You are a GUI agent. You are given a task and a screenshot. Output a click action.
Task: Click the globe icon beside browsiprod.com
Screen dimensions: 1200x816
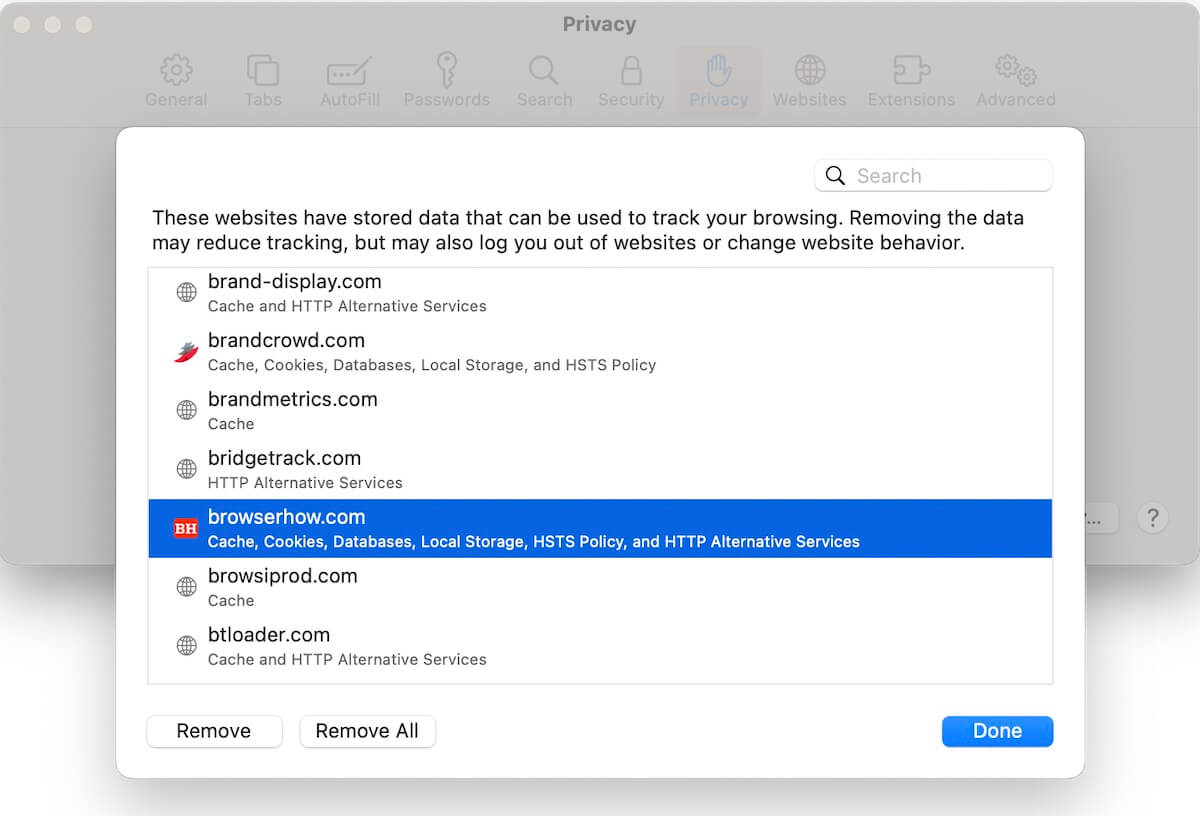(x=186, y=587)
